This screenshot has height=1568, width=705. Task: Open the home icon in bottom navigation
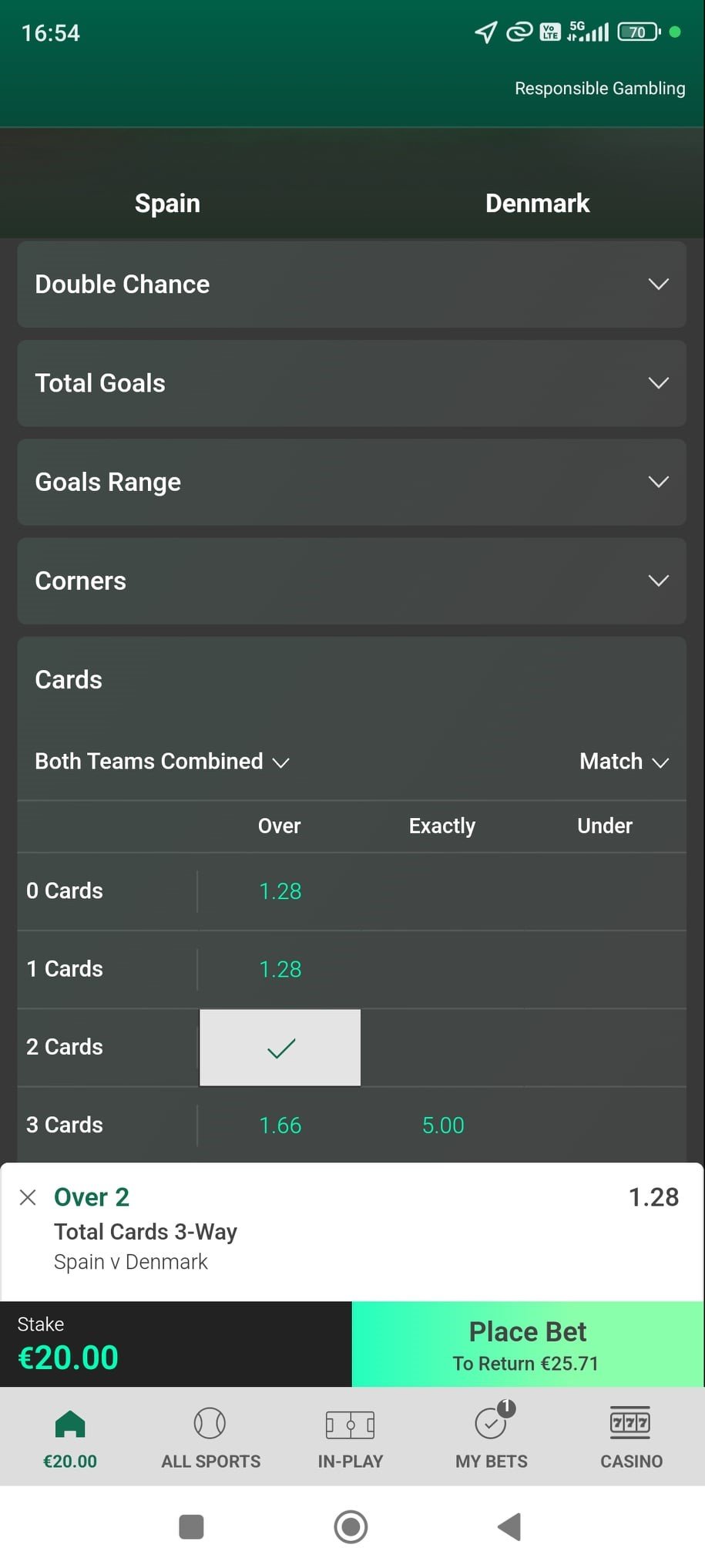(x=70, y=1425)
